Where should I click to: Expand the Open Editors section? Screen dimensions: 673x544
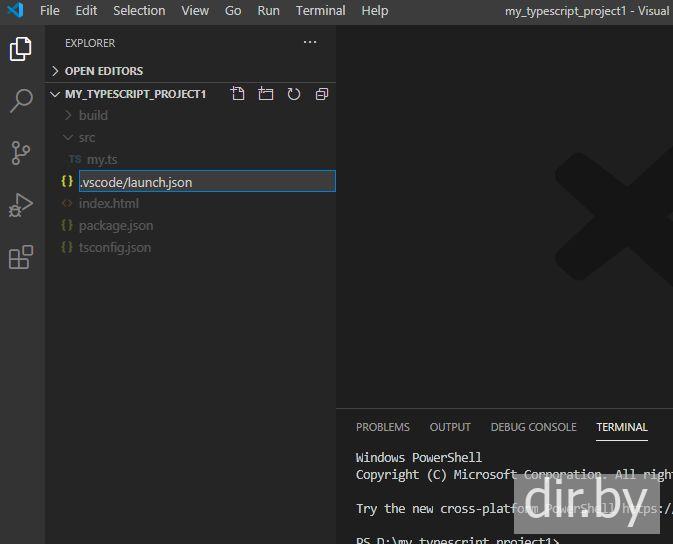point(103,71)
